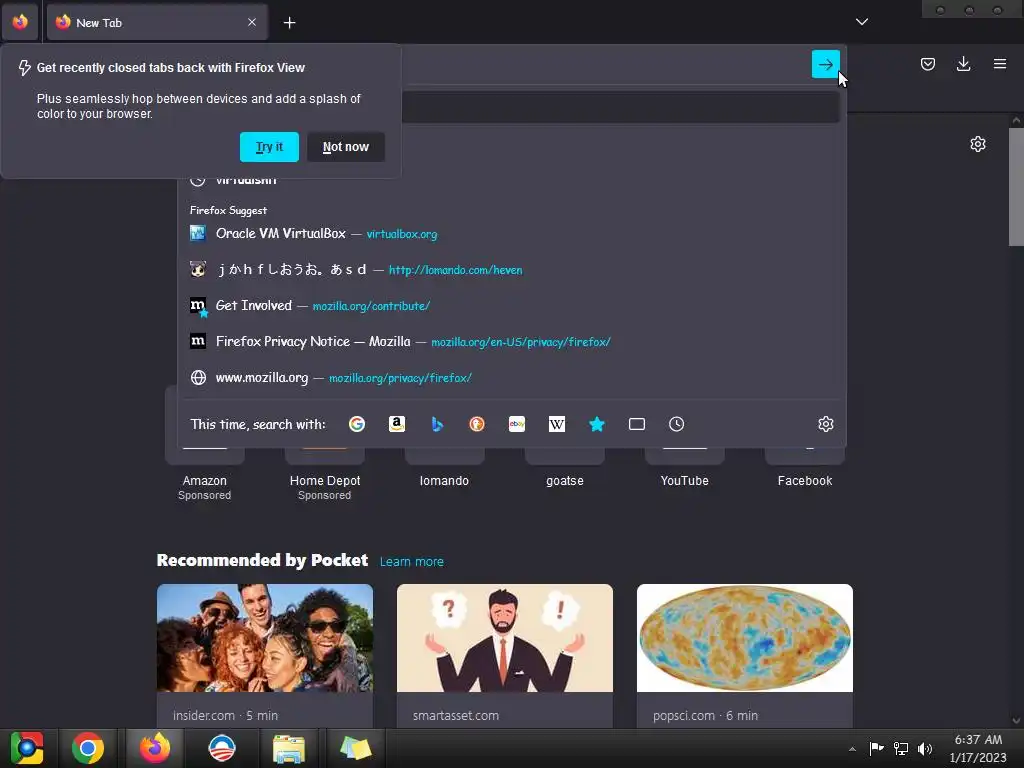Open the popsci.com article thumbnail

[744, 638]
